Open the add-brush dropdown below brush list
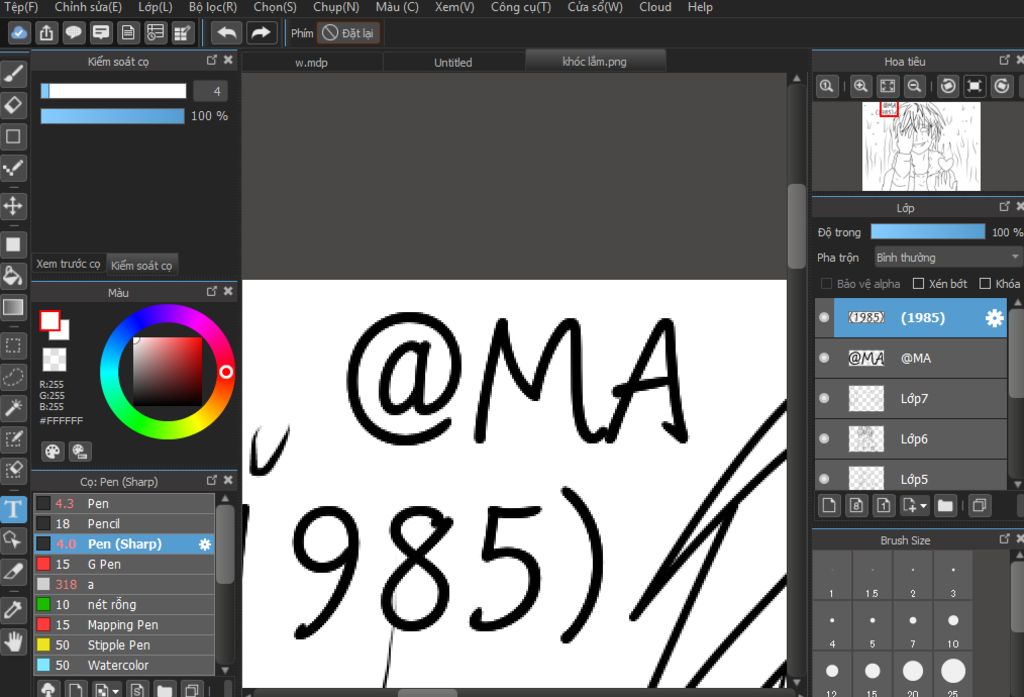Viewport: 1024px width, 697px height. (116, 690)
